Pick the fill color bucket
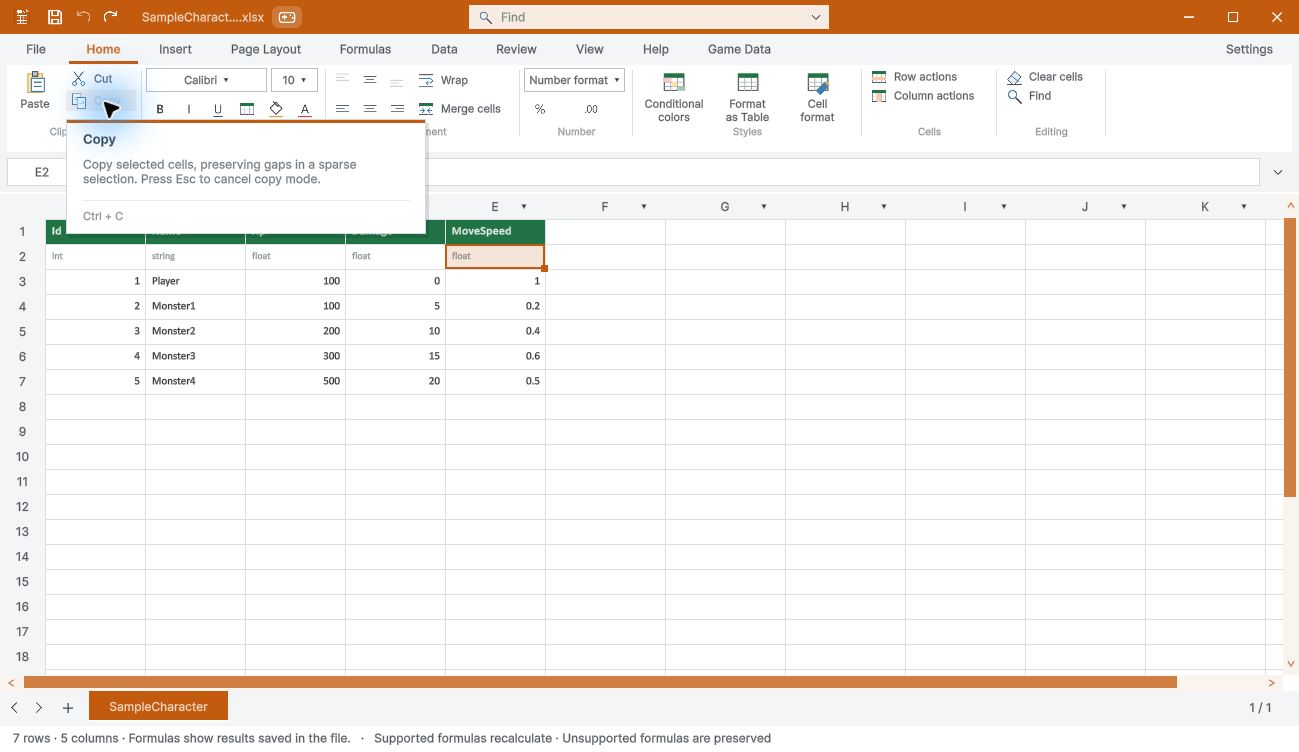 (276, 109)
